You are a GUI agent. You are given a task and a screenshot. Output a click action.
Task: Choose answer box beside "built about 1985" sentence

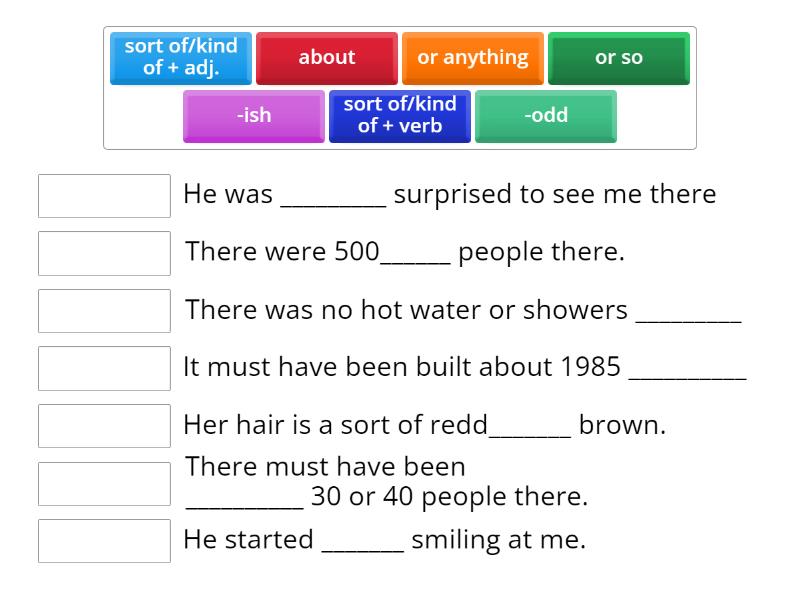click(104, 368)
